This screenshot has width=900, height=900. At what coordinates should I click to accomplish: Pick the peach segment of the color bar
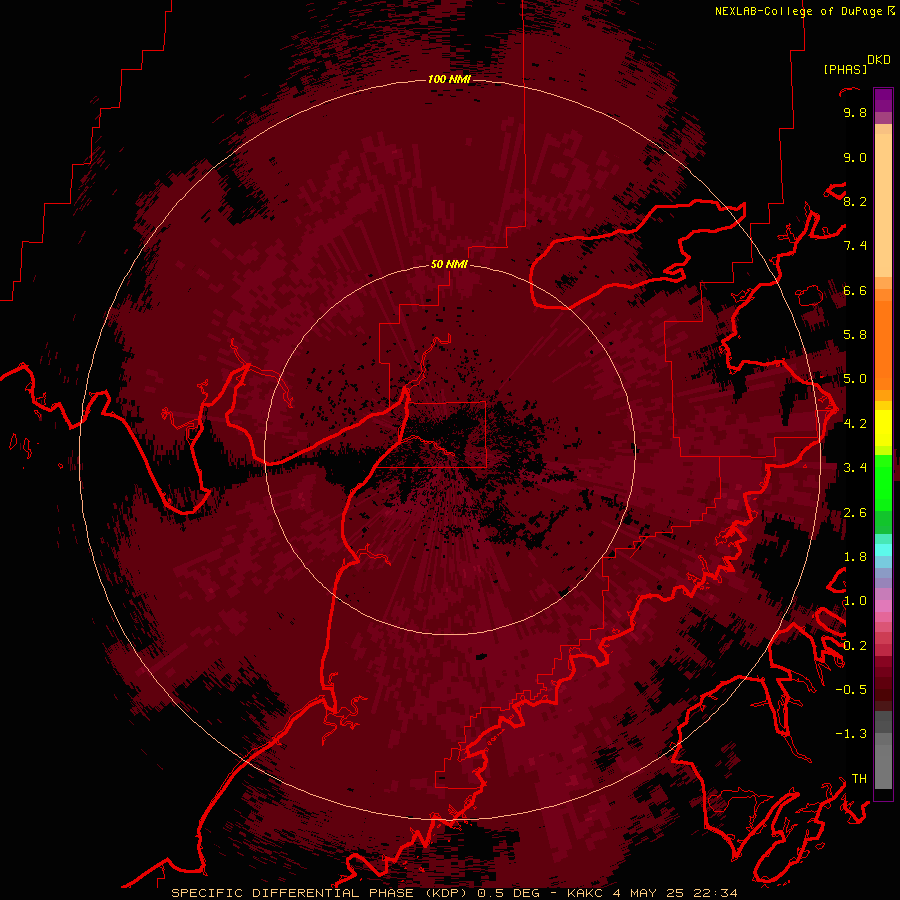click(883, 204)
